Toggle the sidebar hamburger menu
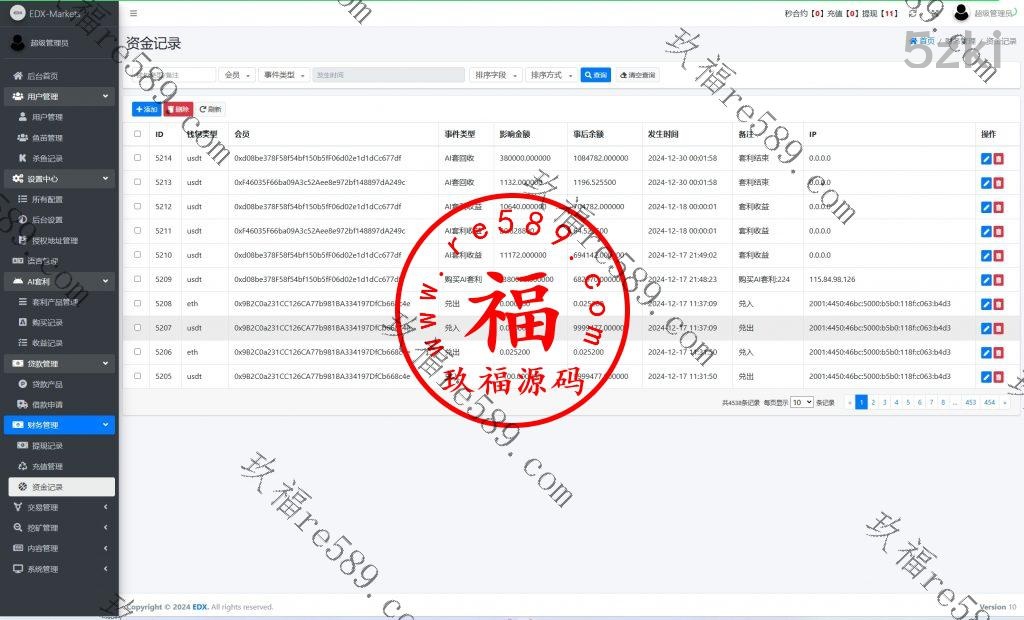Viewport: 1024px width, 620px height. click(x=134, y=13)
